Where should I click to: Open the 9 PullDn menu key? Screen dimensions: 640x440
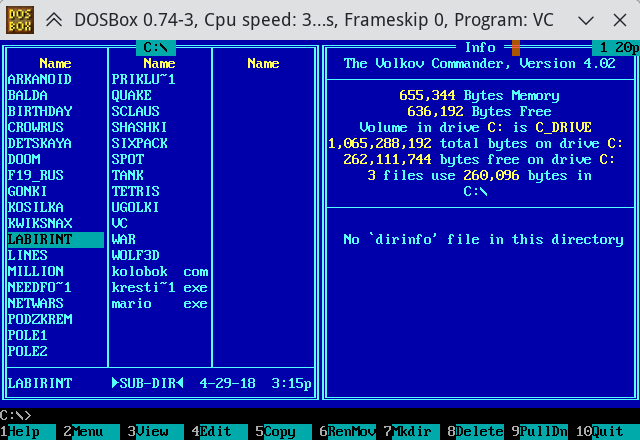pyautogui.click(x=540, y=431)
